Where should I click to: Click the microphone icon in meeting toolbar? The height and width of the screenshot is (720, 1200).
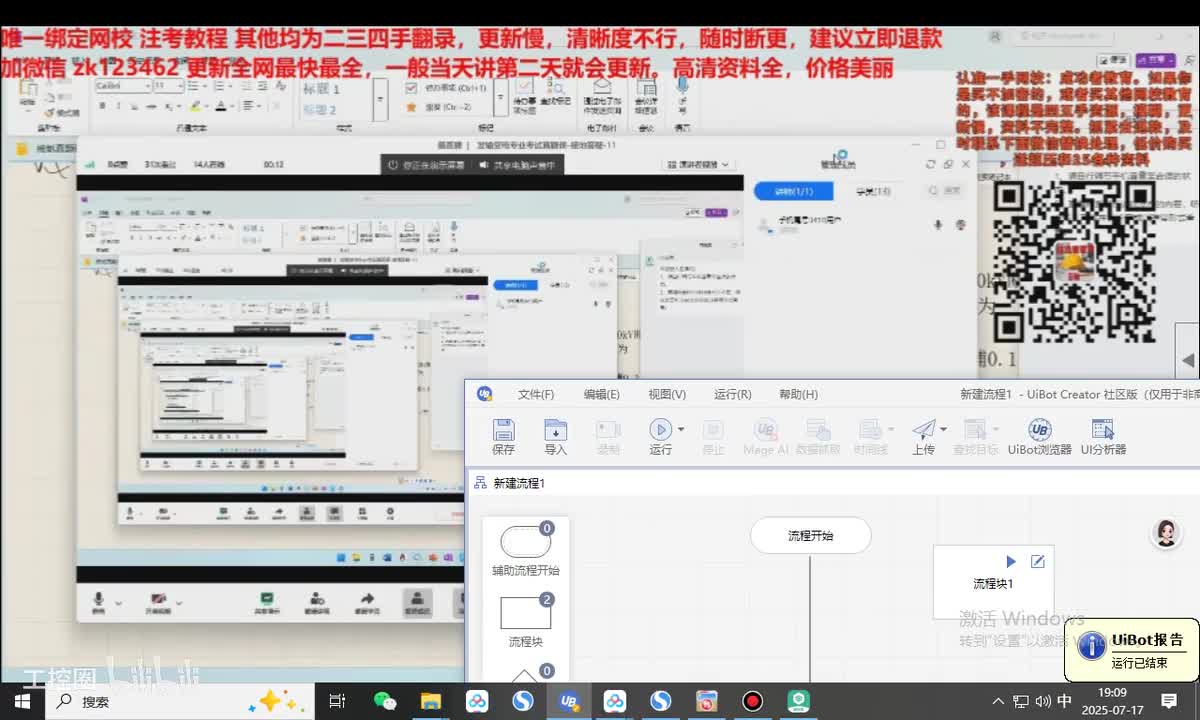coord(98,601)
